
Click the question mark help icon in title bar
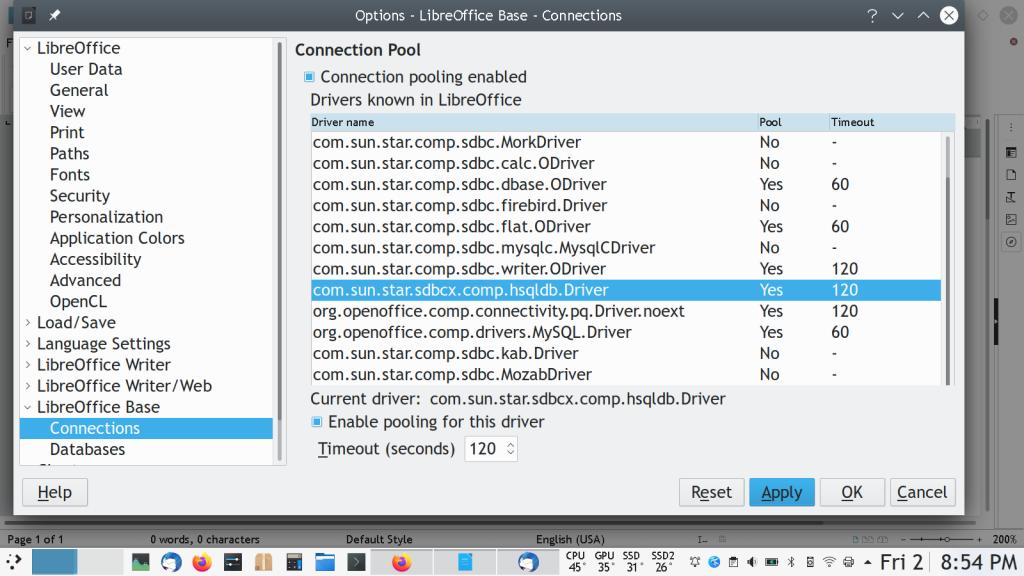coord(872,15)
